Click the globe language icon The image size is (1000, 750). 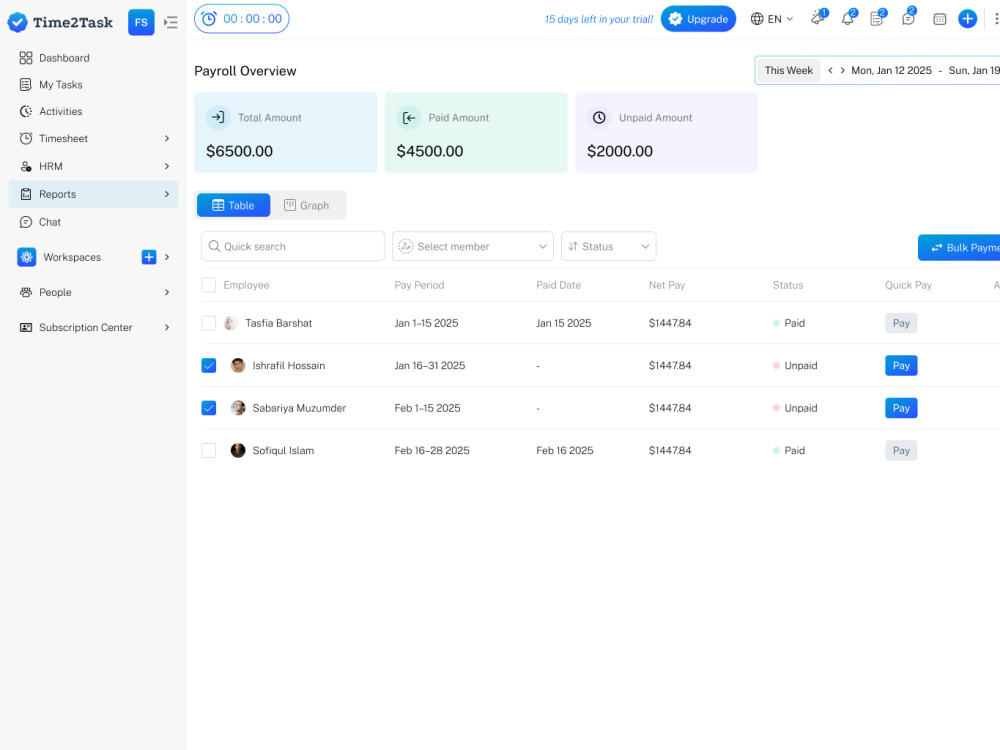tap(757, 19)
